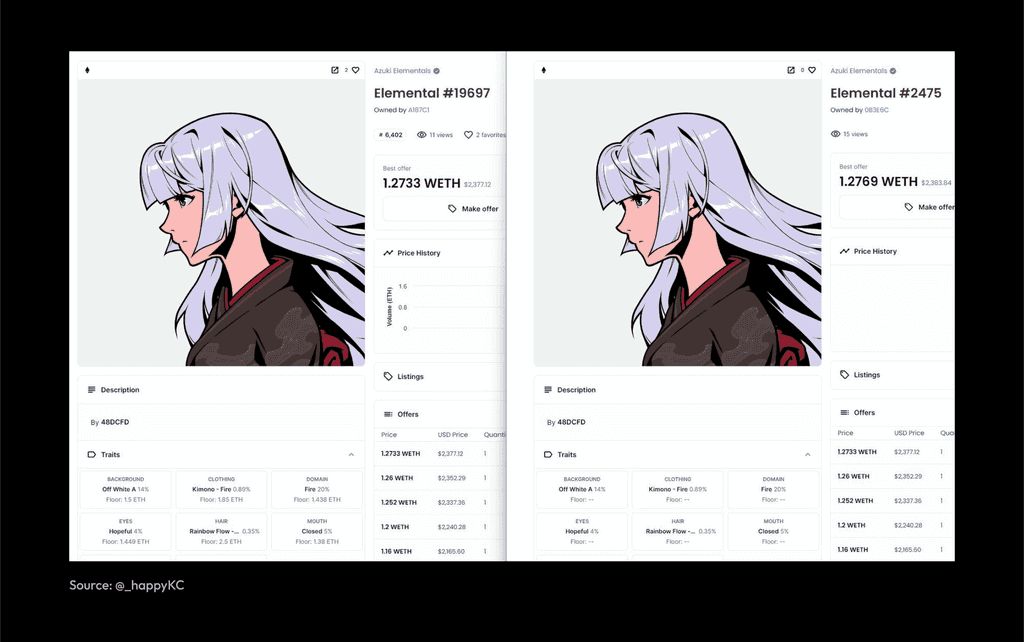
Task: Click rank badge # 6,402
Action: 391,135
